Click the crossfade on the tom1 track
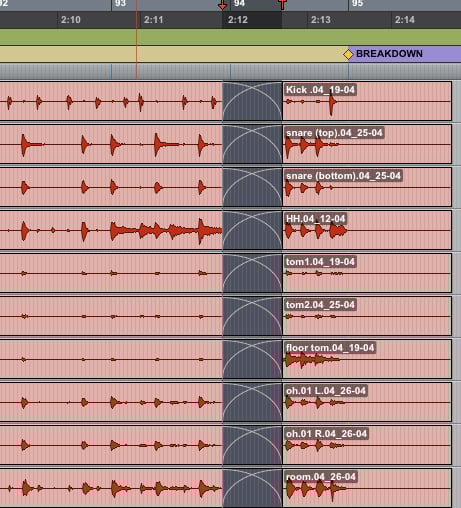This screenshot has height=508, width=461. coord(252,273)
